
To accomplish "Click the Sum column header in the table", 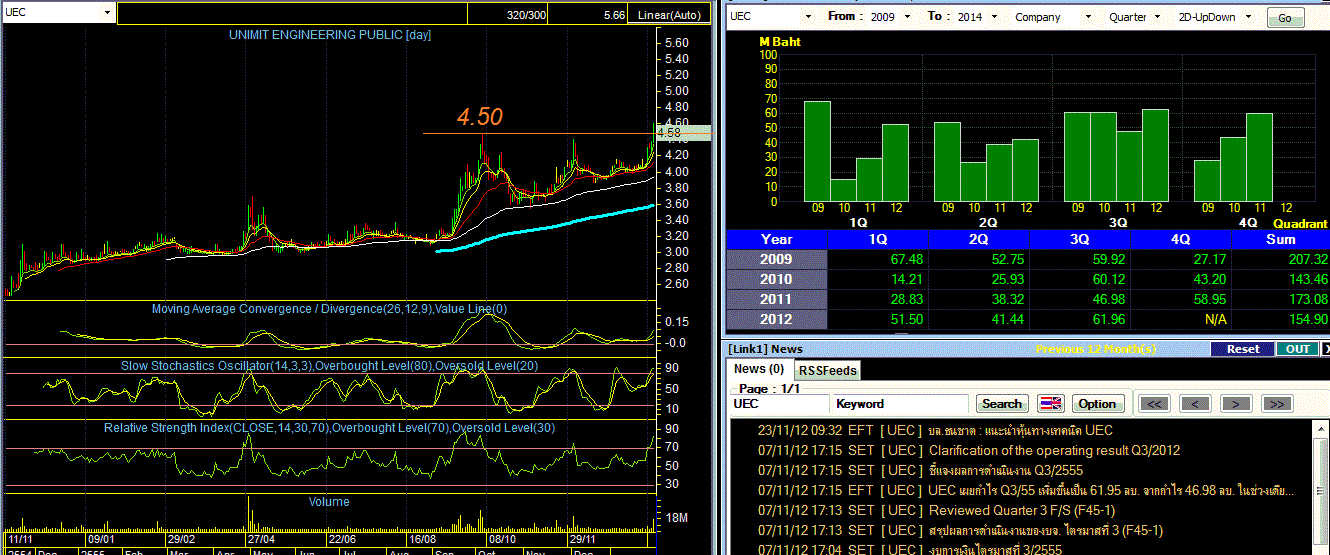I will coord(1280,239).
